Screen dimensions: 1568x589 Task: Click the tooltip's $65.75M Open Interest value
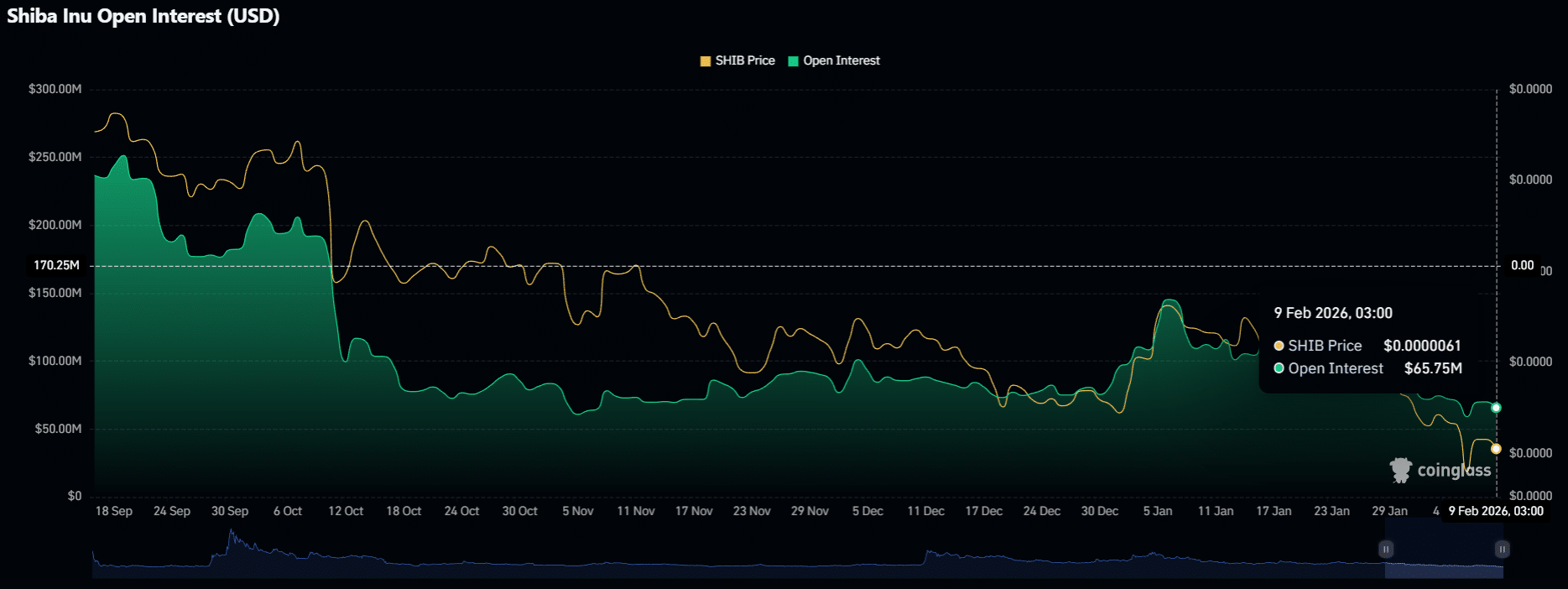pos(1433,368)
